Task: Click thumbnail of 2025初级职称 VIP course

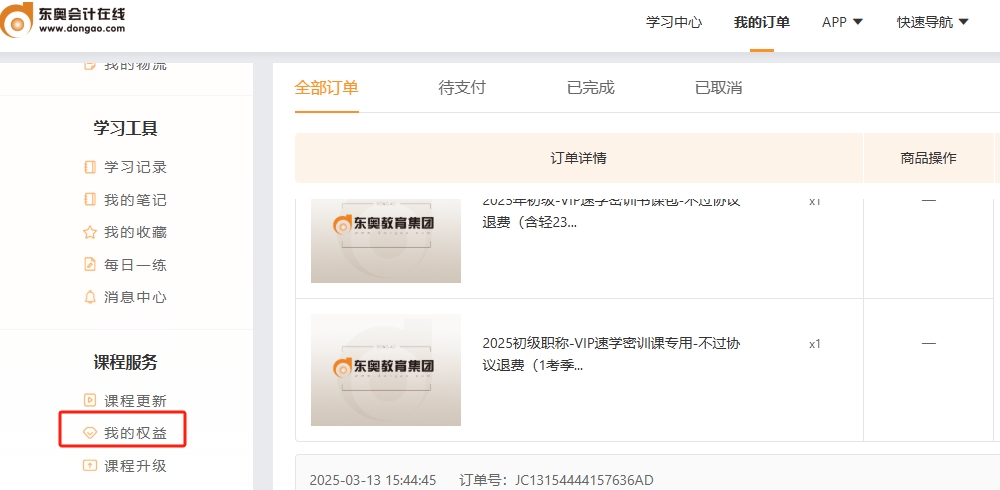Action: point(386,370)
